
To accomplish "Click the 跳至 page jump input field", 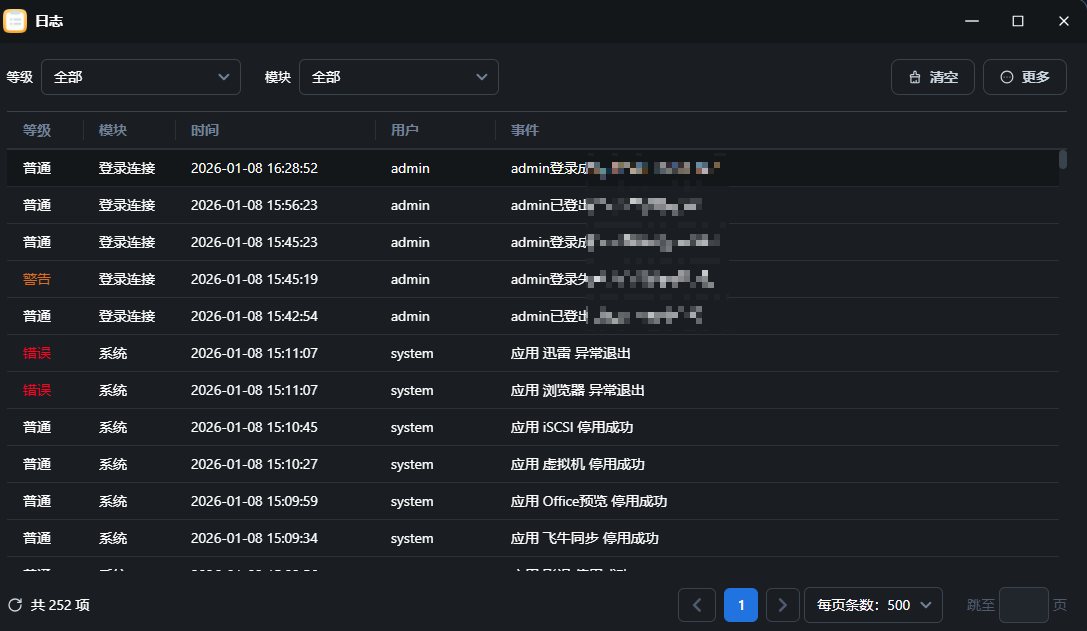I will click(x=1023, y=605).
